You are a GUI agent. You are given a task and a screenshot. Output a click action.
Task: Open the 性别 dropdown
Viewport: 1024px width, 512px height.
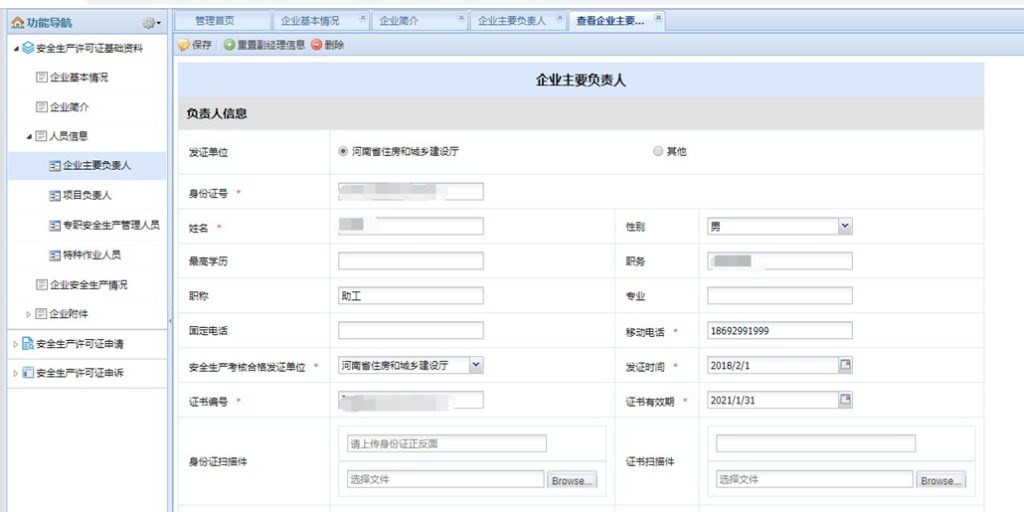tap(845, 227)
